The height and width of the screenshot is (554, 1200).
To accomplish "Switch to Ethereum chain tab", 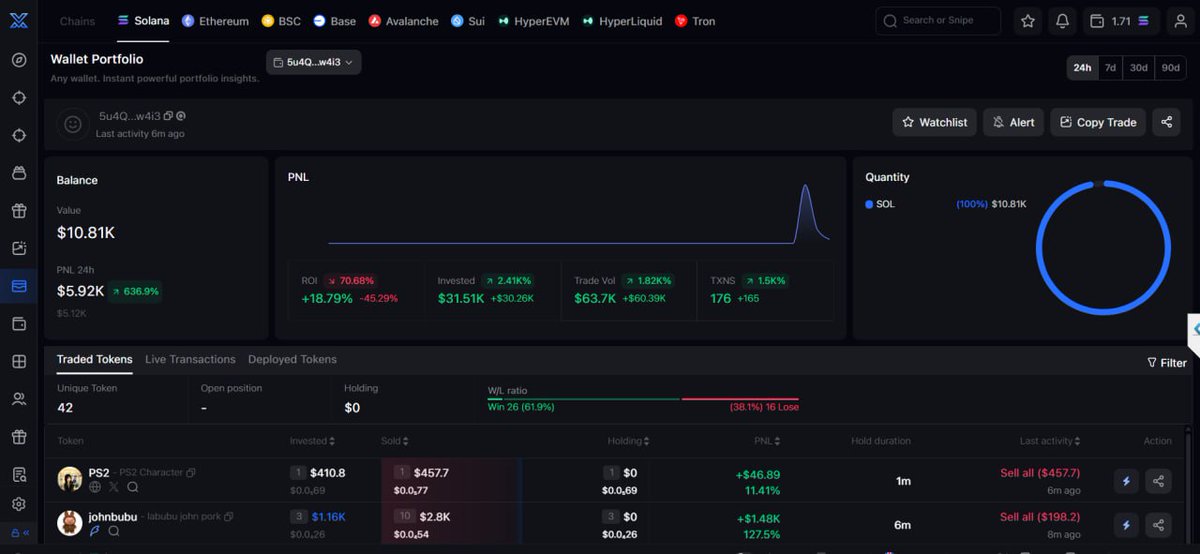I will coord(215,21).
